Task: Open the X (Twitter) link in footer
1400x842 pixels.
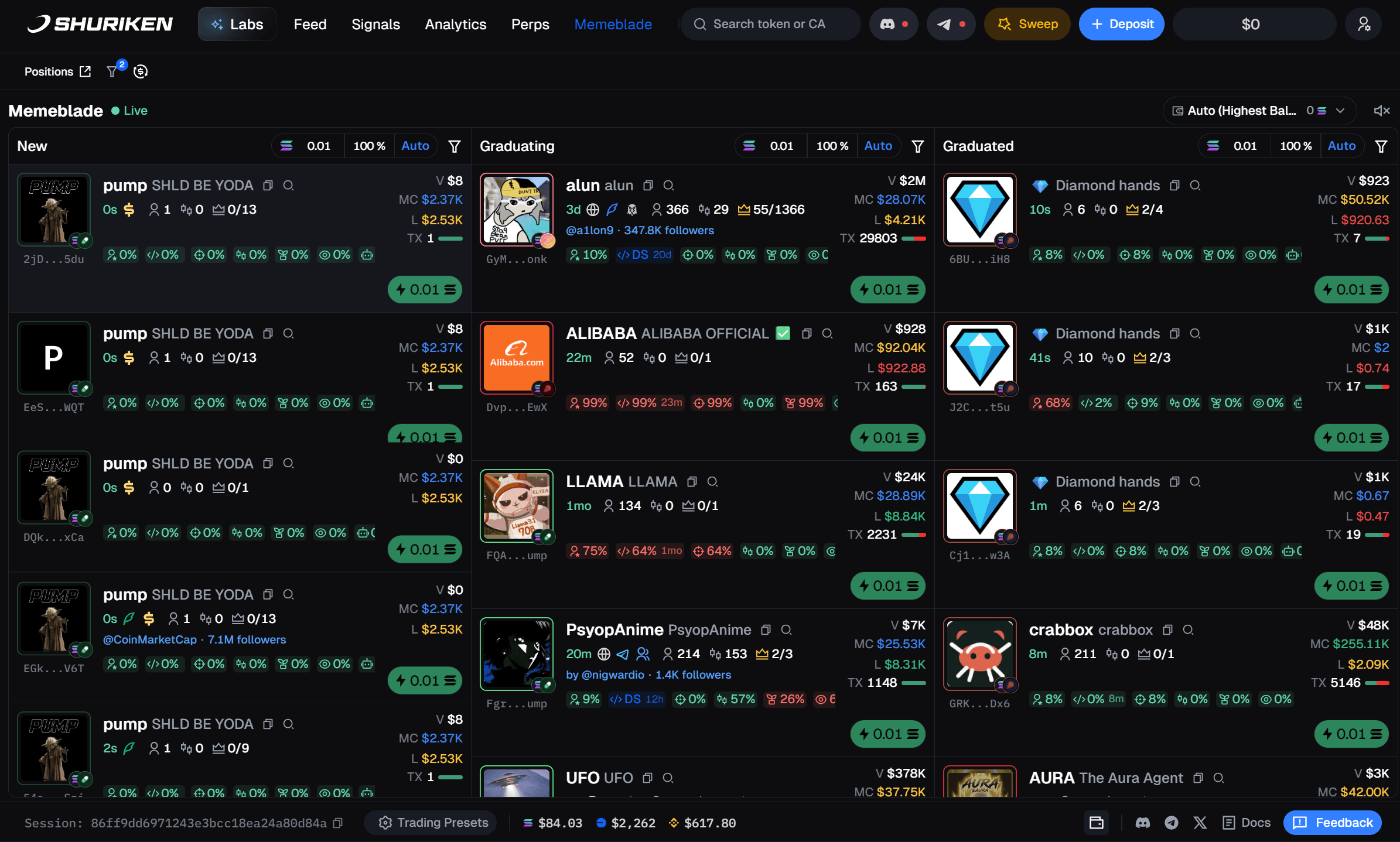Action: (x=1200, y=823)
